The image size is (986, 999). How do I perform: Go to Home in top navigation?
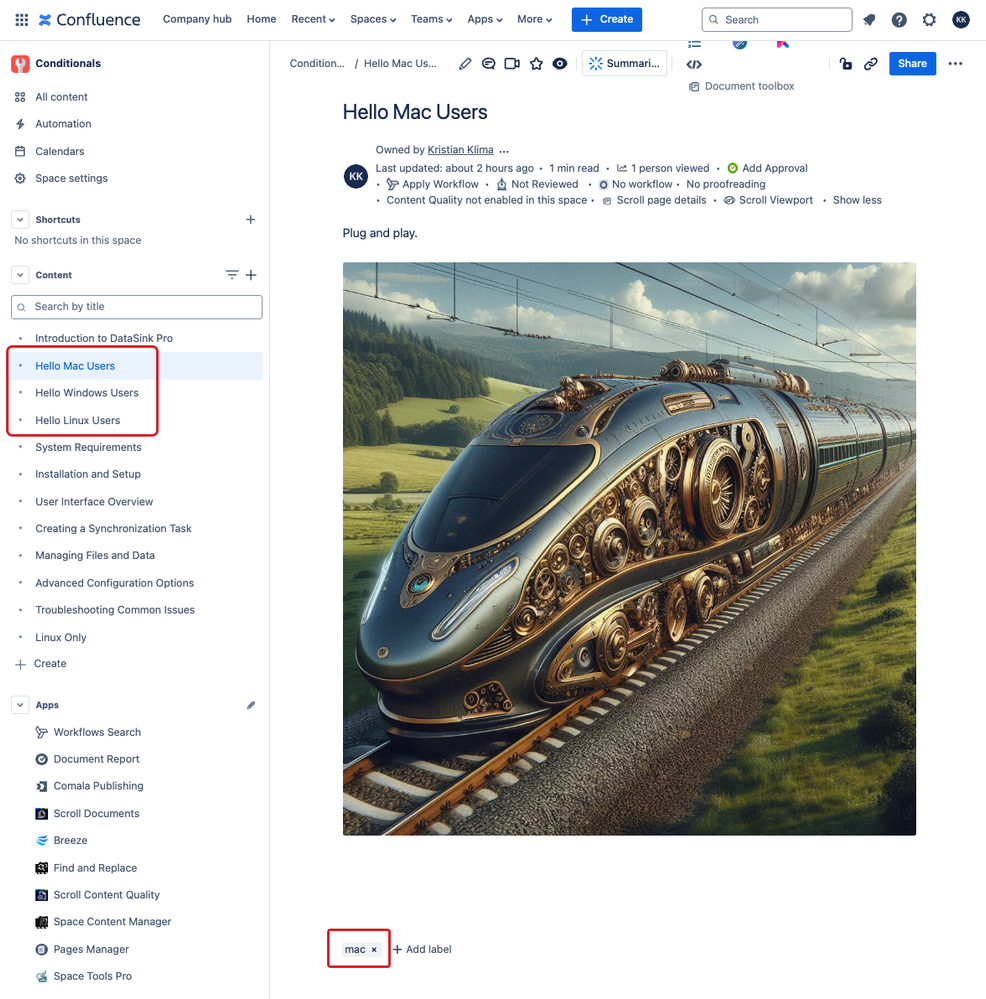(261, 19)
